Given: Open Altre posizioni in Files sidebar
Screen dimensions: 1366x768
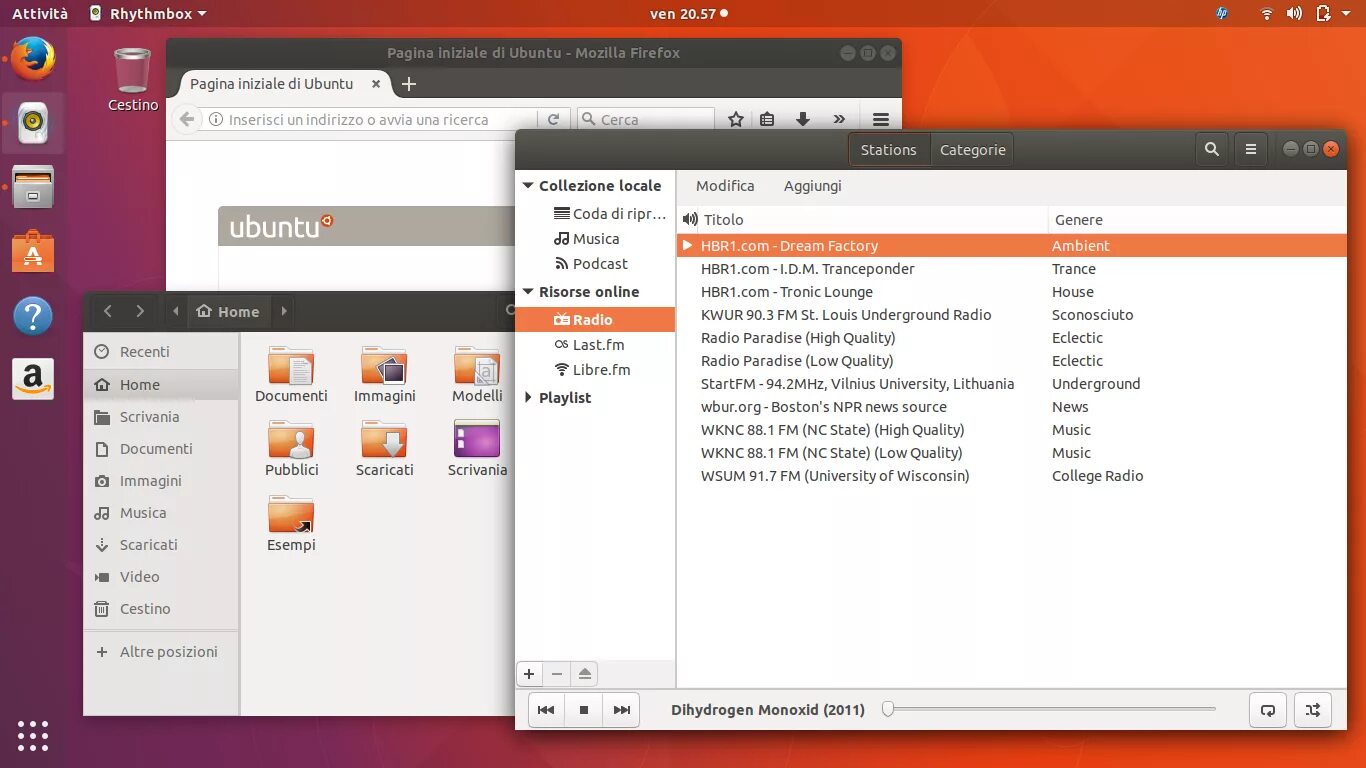Looking at the screenshot, I should click(161, 652).
